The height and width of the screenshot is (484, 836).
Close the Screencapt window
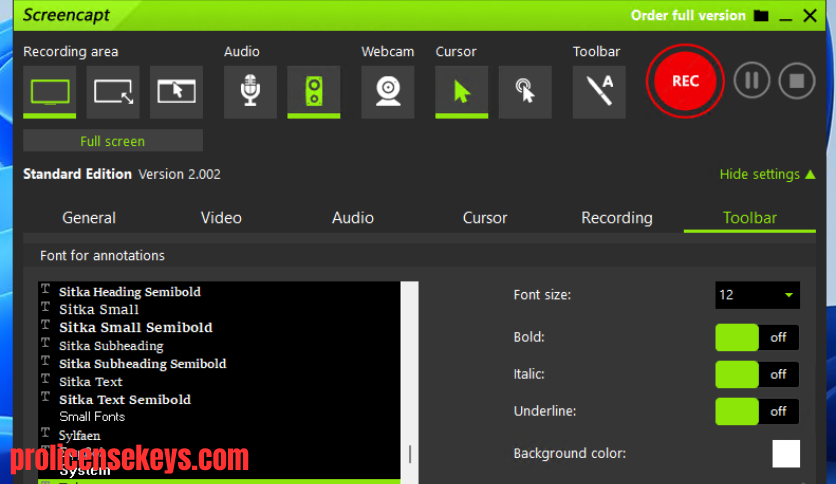pos(810,16)
